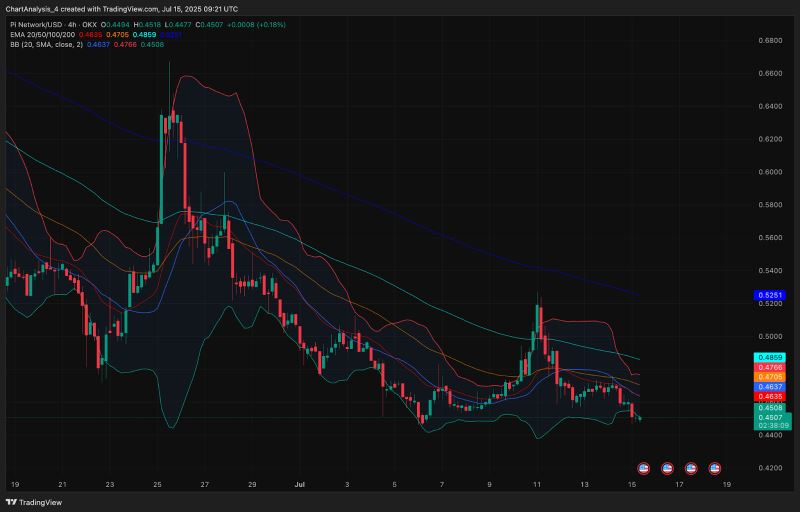Select the EMA 20/50/100/200 indicator legend
The width and height of the screenshot is (800, 512).
(x=44, y=33)
